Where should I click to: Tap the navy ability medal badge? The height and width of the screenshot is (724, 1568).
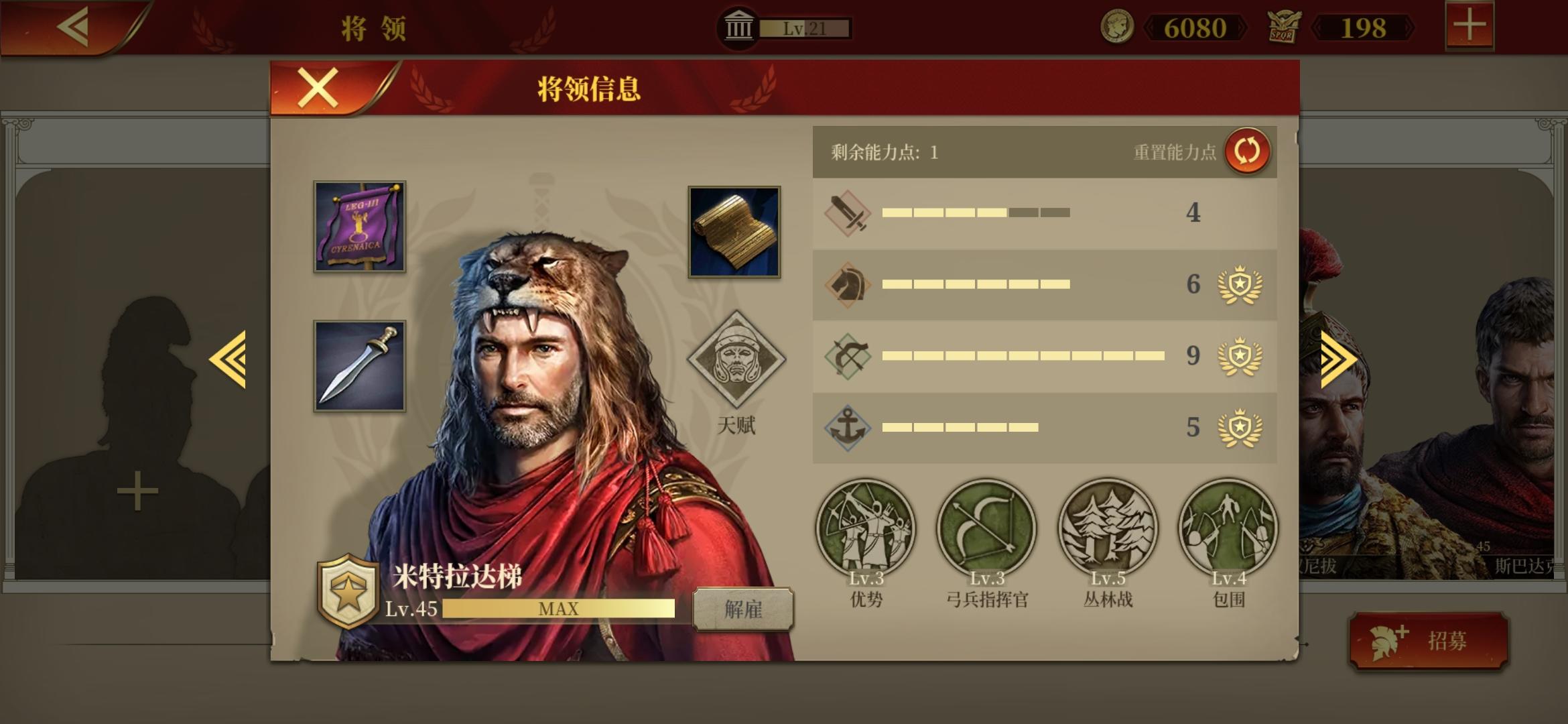click(x=1240, y=428)
